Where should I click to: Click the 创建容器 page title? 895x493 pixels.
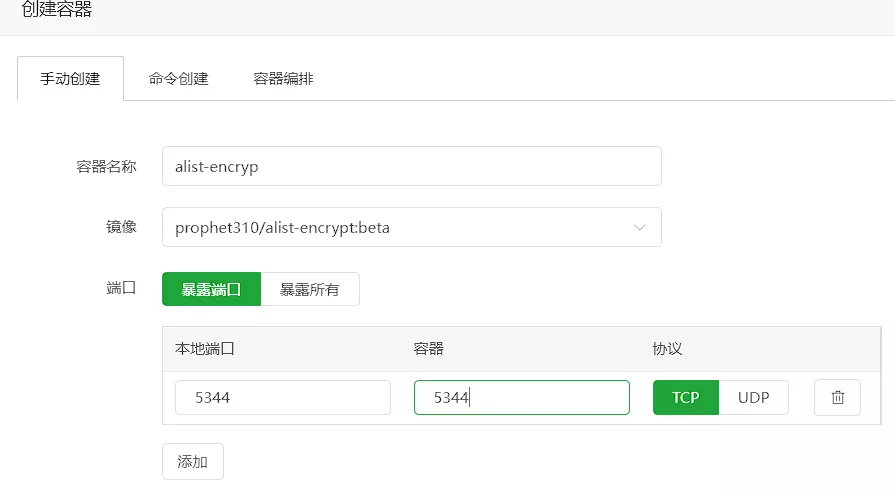click(57, 9)
